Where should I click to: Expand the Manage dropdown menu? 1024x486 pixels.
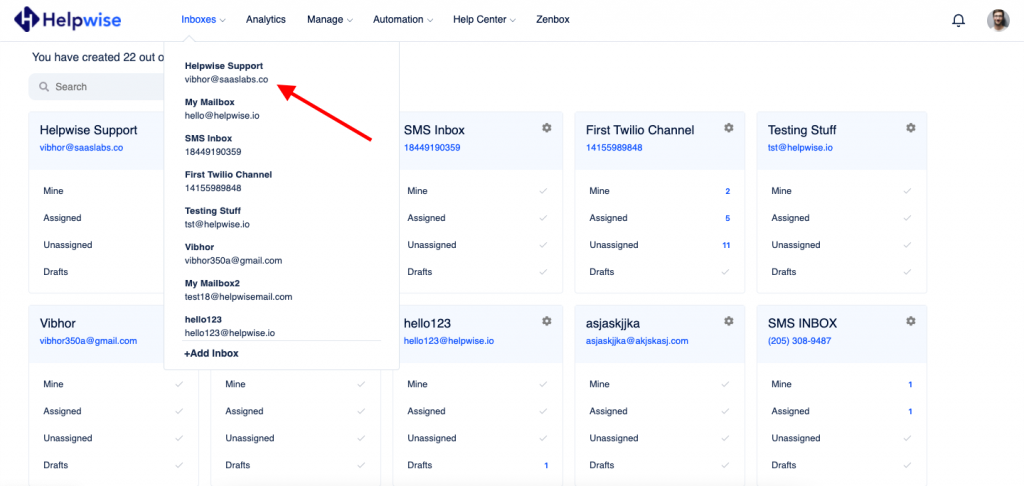[330, 20]
